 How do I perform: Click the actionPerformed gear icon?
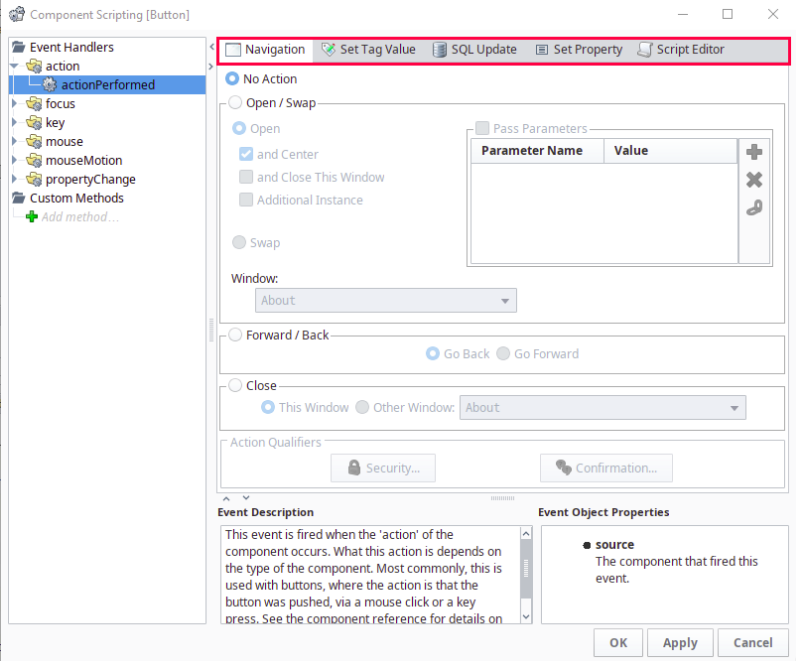[49, 85]
